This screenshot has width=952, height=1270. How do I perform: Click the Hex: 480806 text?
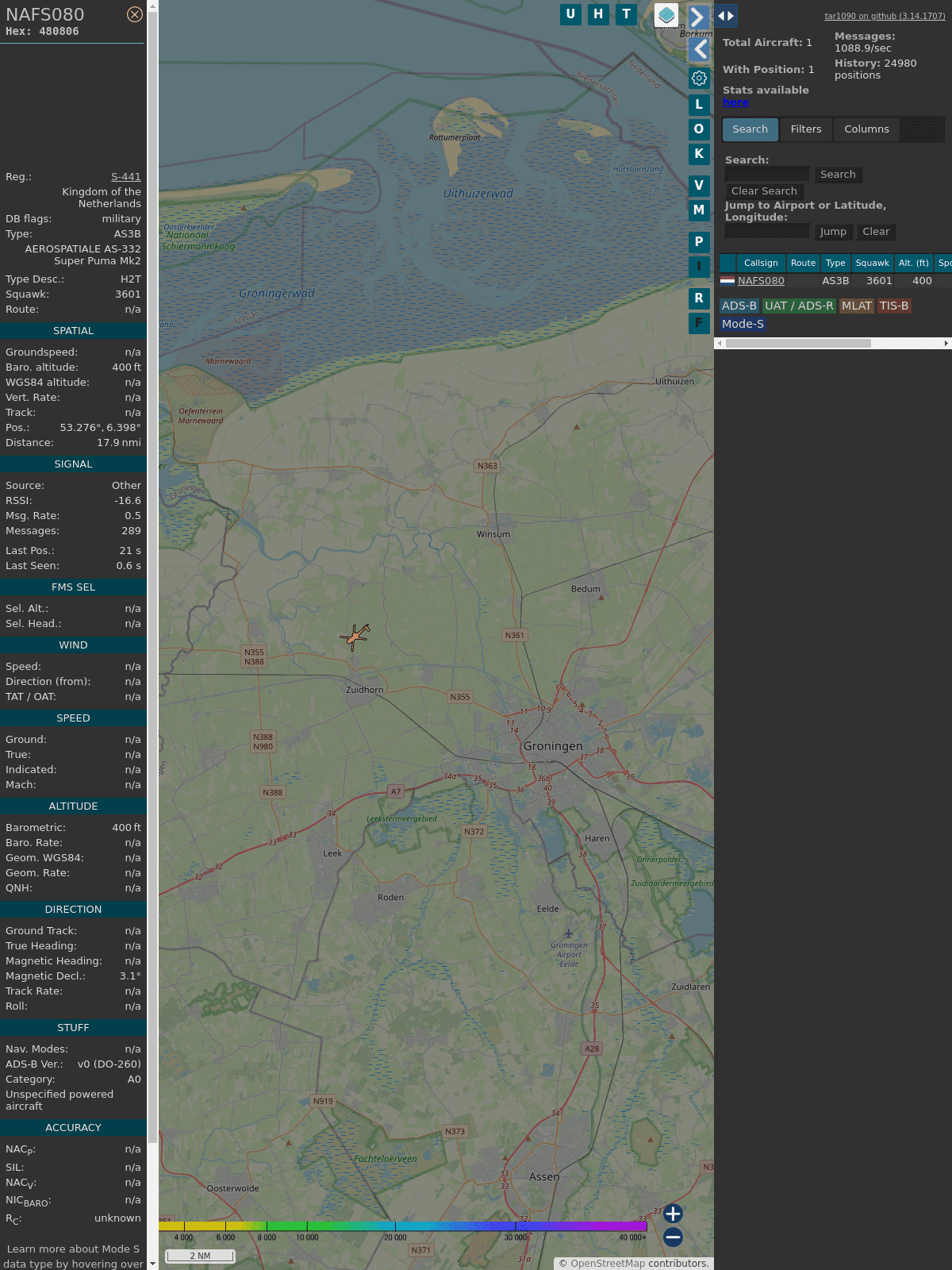pyautogui.click(x=42, y=32)
